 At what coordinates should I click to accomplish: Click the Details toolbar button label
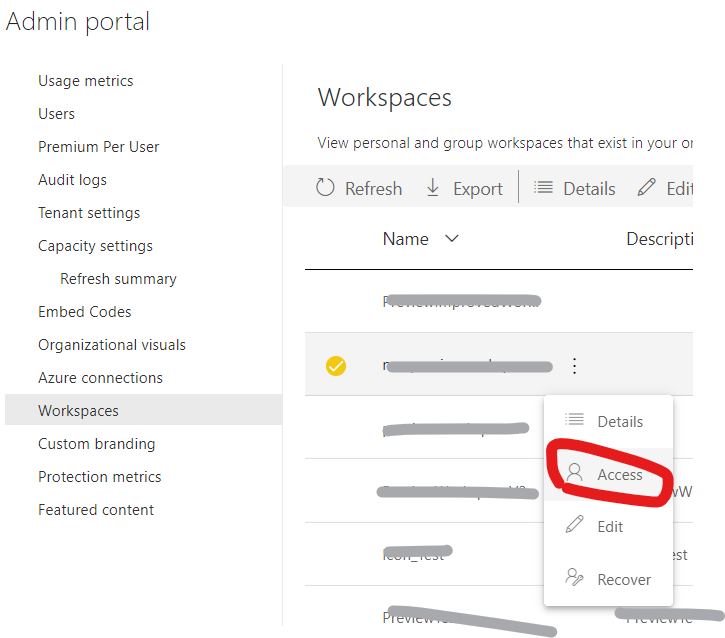(x=589, y=189)
